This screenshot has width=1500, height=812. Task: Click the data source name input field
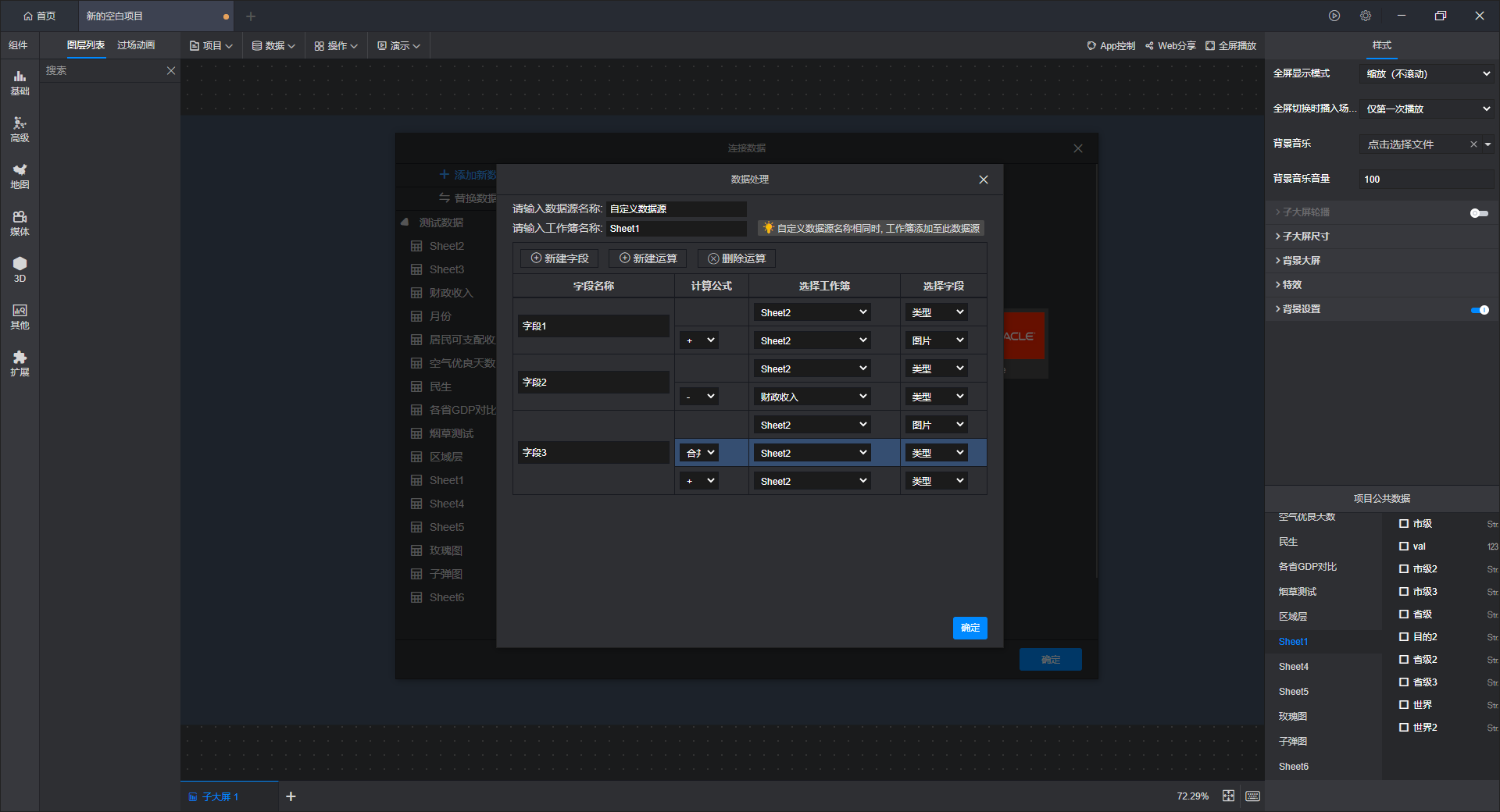677,209
